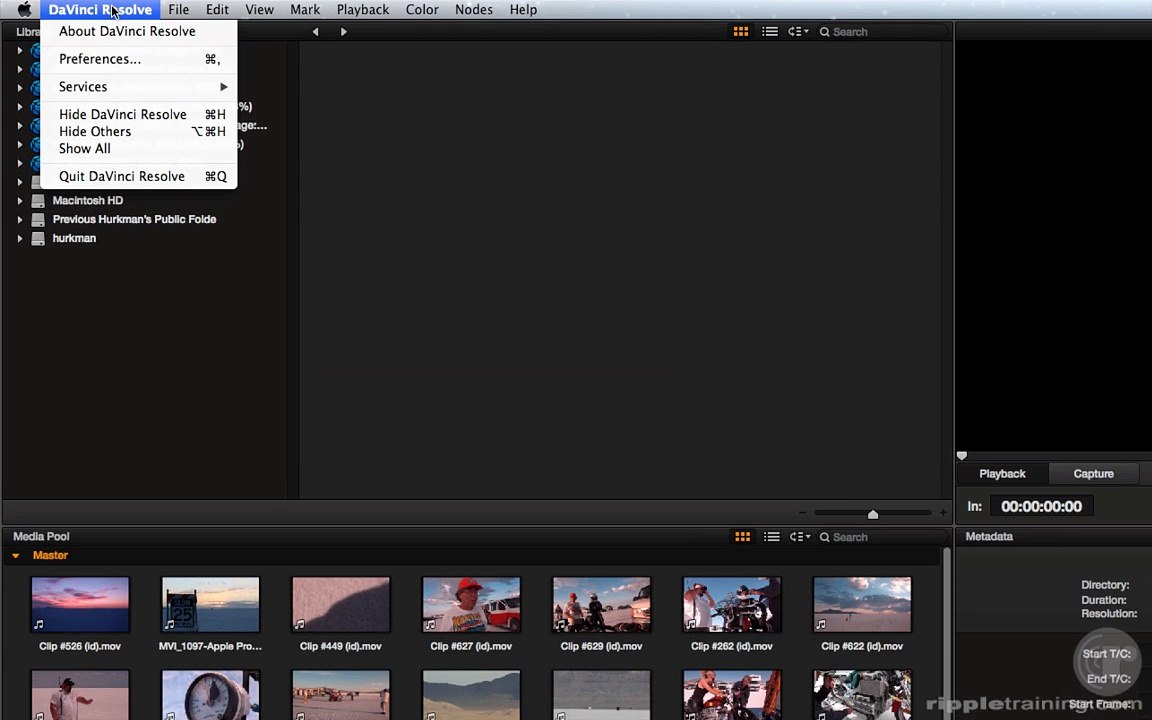Select Clip #526 (id).mov thumbnail
The image size is (1152, 720).
coord(80,605)
